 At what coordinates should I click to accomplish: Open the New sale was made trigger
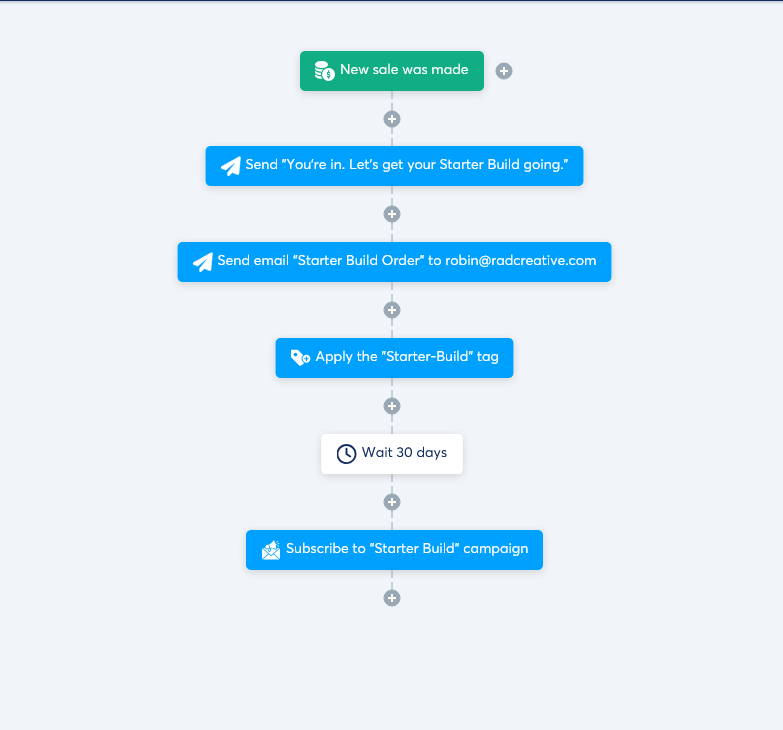click(x=392, y=71)
